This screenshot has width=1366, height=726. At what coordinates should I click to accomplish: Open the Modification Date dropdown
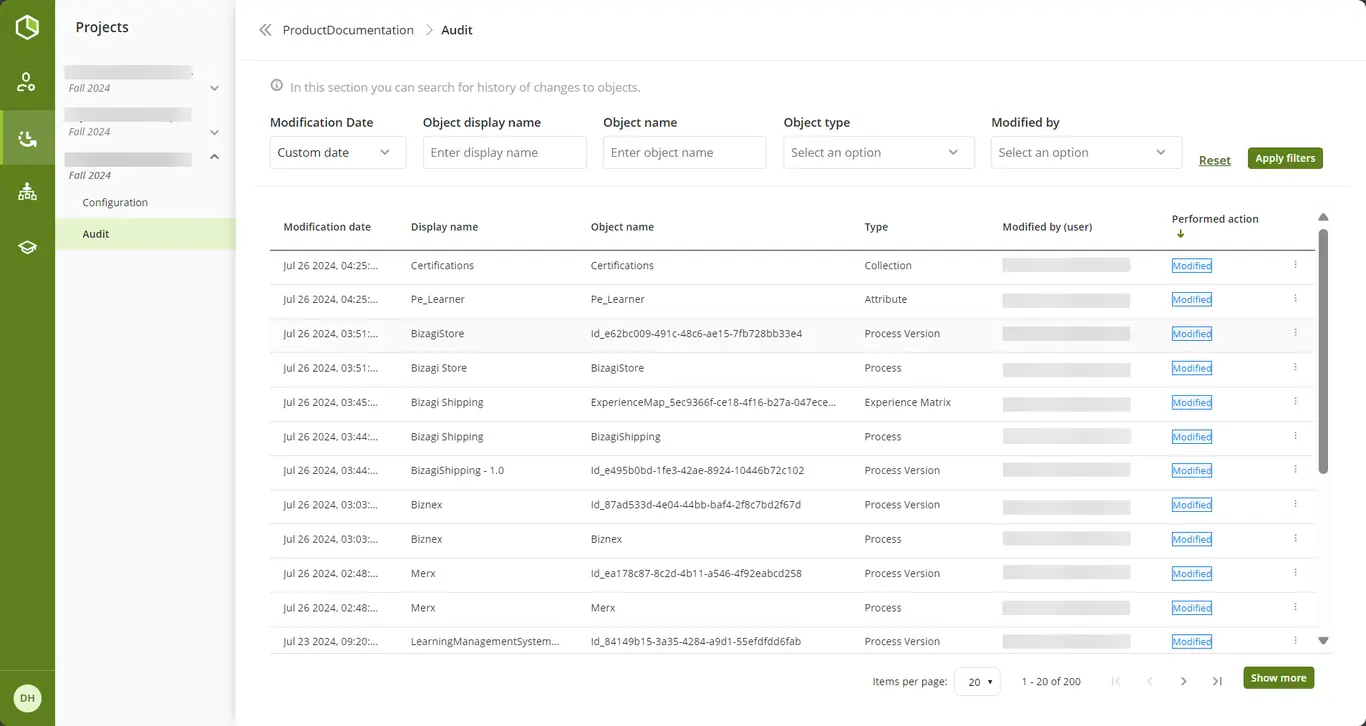(338, 153)
